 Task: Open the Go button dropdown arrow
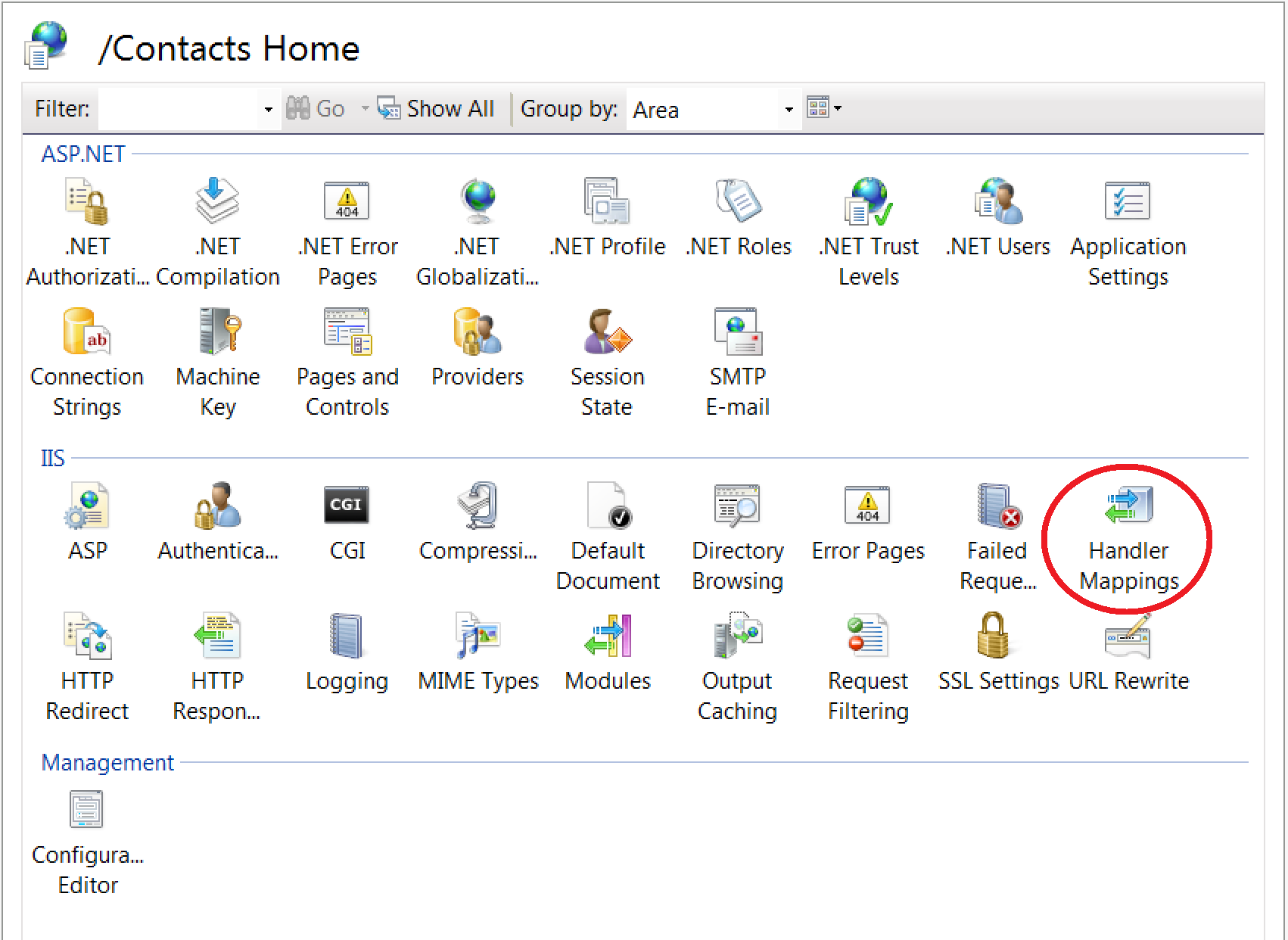pyautogui.click(x=365, y=109)
